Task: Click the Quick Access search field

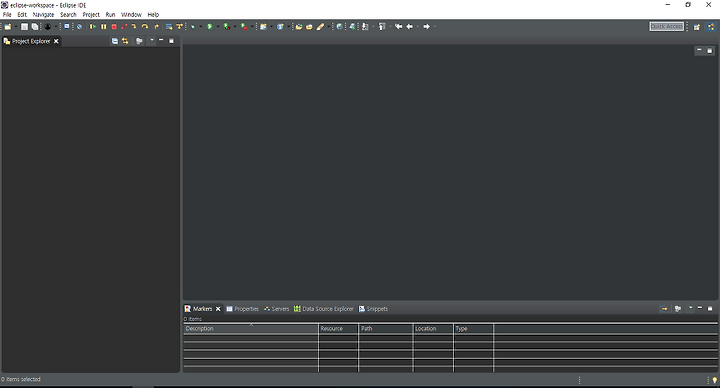Action: click(667, 27)
